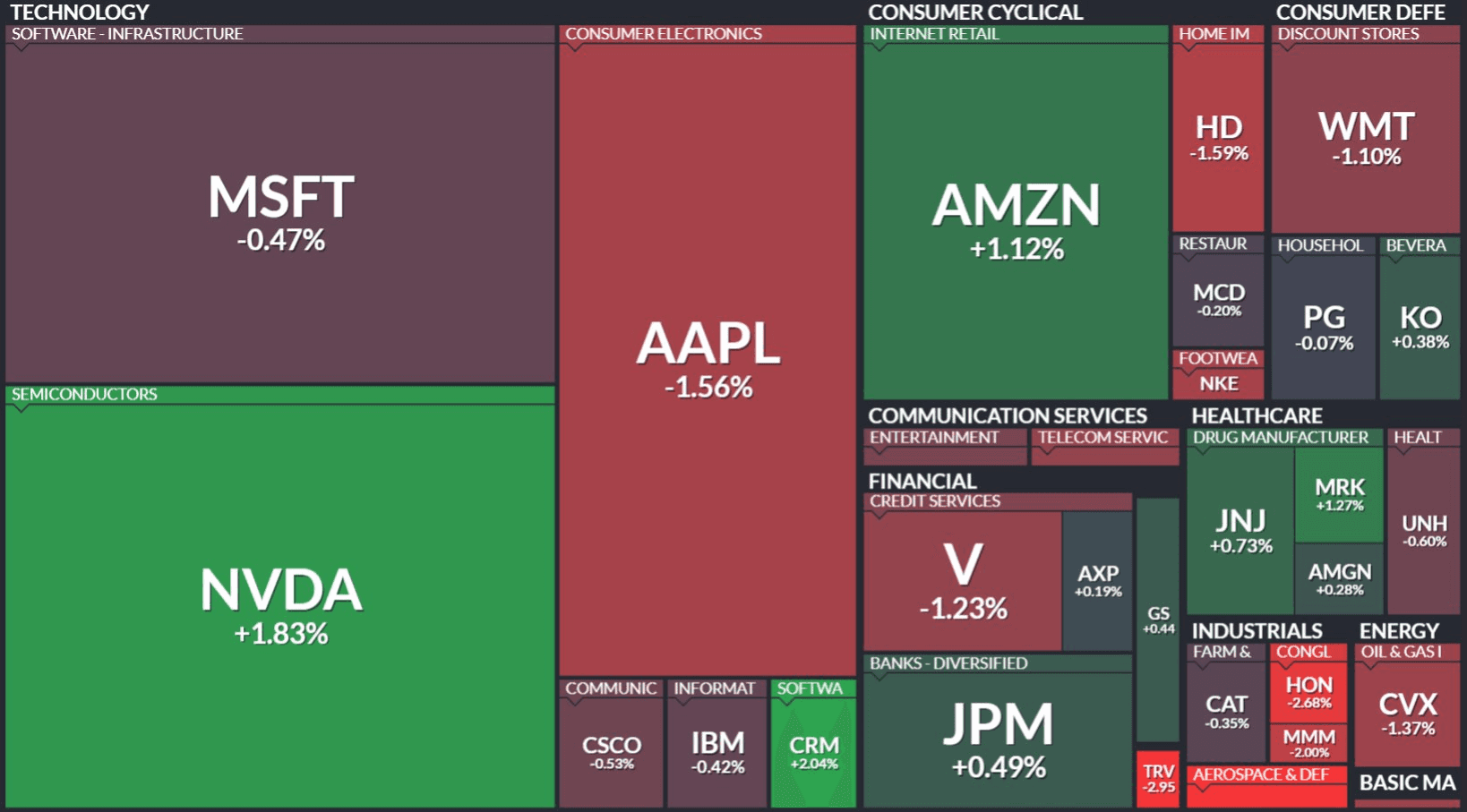This screenshot has height=812, width=1467.
Task: Open the Visa (V) tile
Action: pos(963,581)
